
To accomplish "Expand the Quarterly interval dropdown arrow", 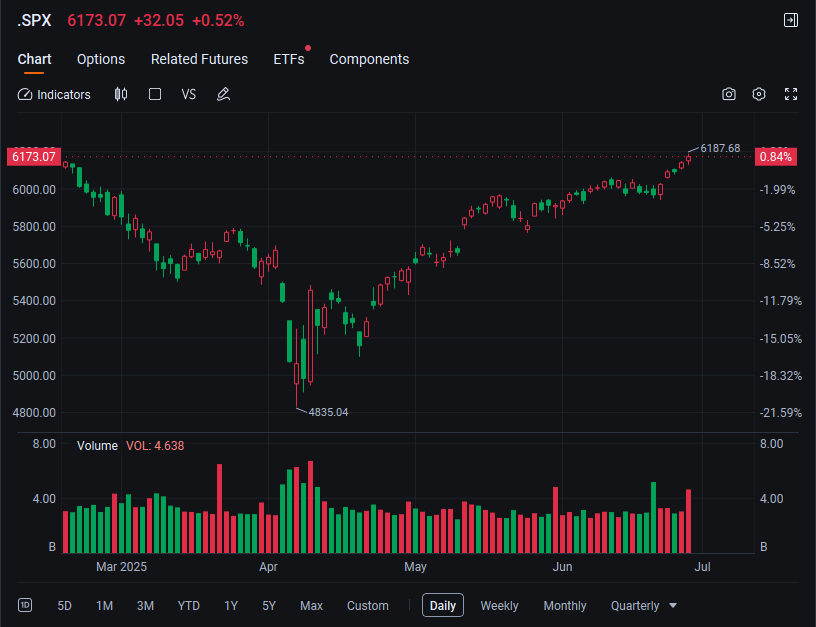I will [673, 606].
